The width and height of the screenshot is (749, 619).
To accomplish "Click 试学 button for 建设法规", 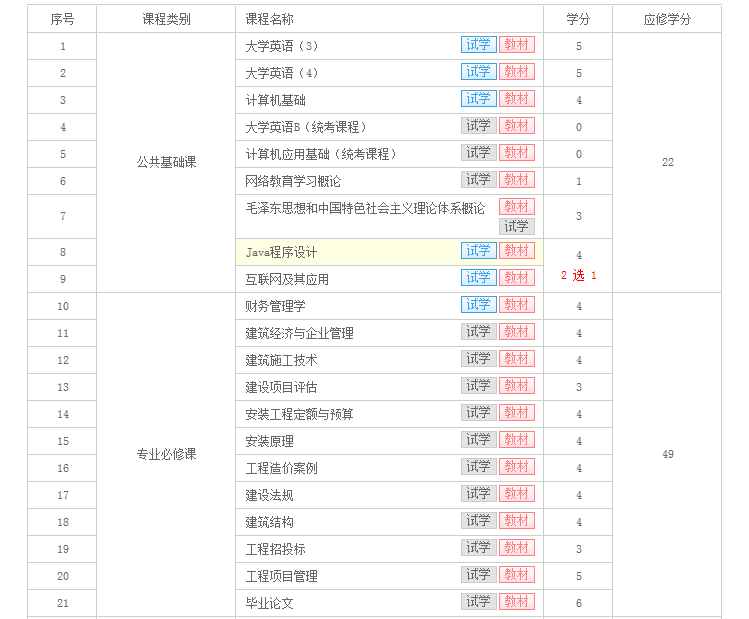I will [x=478, y=494].
